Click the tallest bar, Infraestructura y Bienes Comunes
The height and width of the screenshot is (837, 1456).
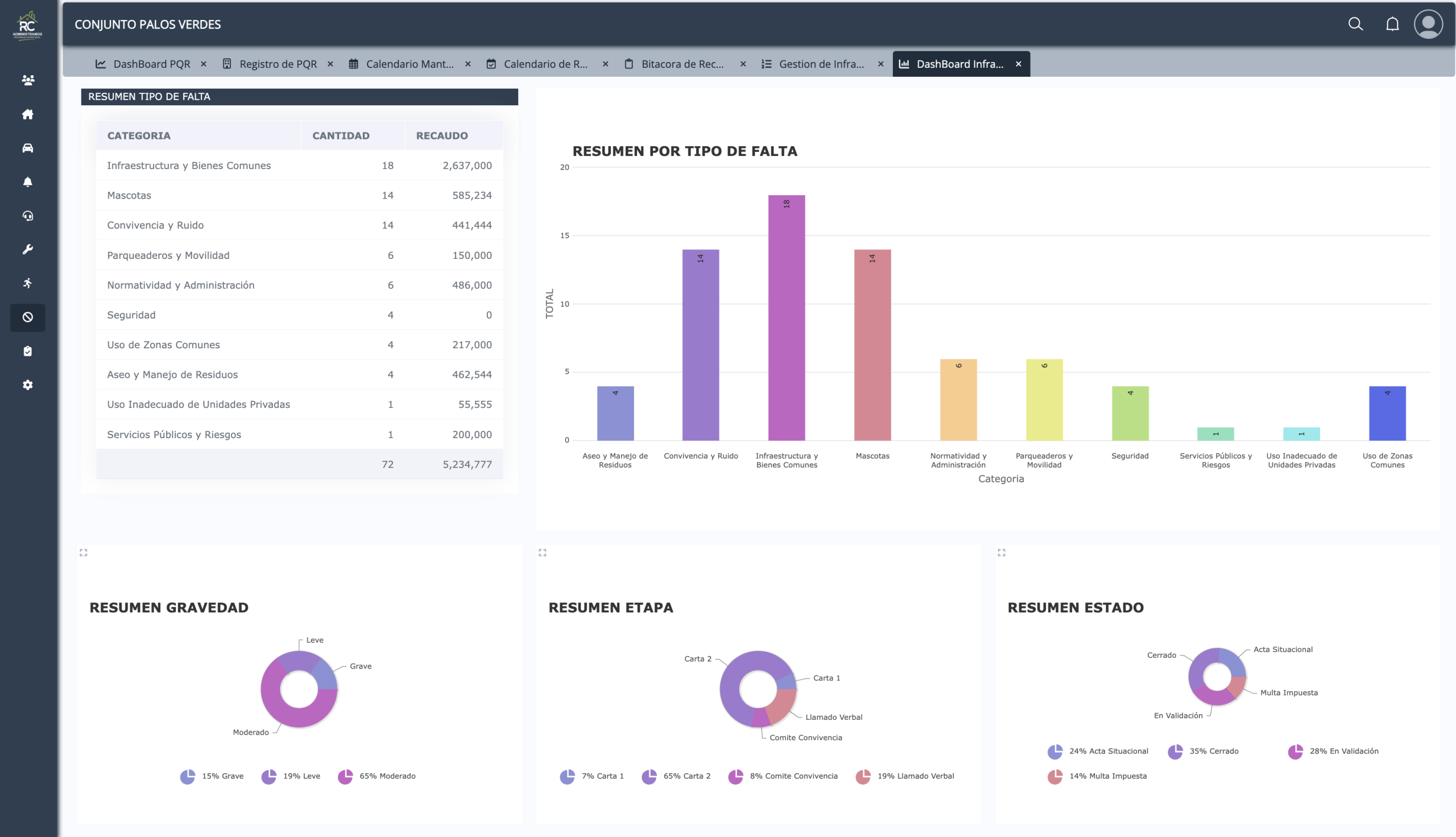[787, 318]
